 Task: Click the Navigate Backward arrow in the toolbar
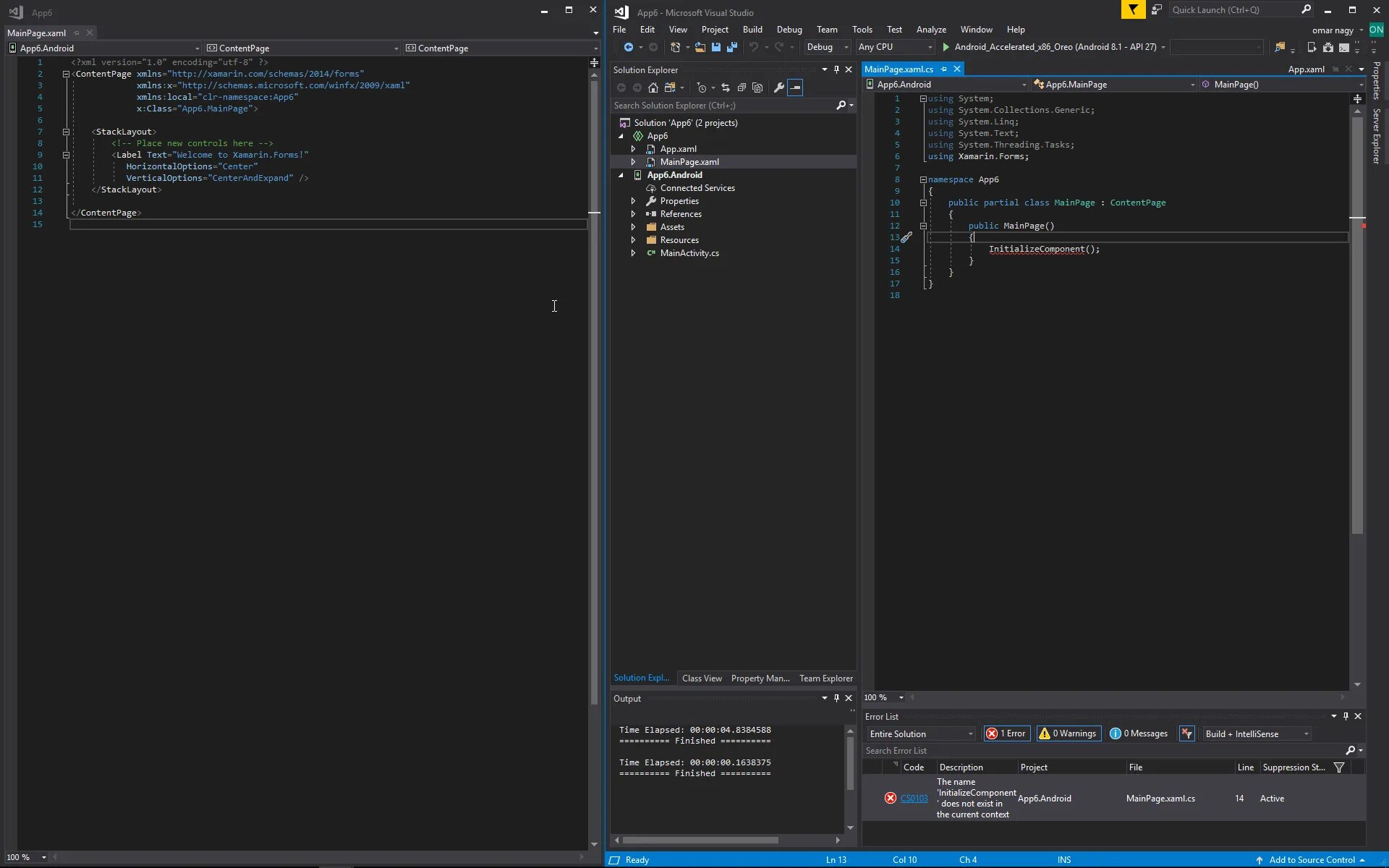tap(628, 47)
